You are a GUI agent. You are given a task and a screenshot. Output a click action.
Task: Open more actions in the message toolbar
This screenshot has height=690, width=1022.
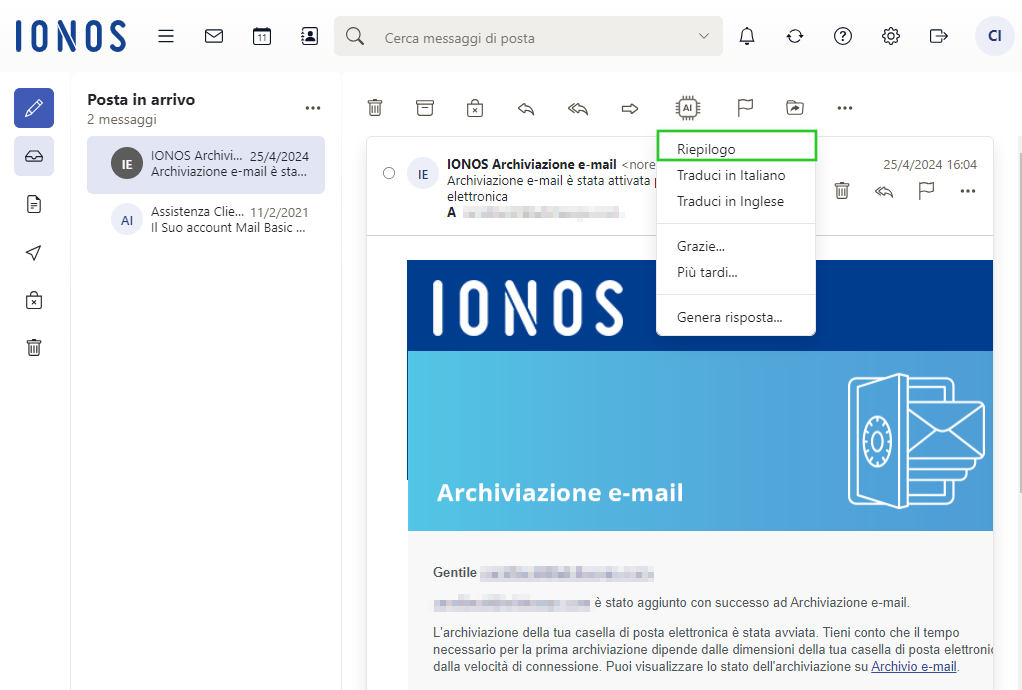click(x=845, y=108)
